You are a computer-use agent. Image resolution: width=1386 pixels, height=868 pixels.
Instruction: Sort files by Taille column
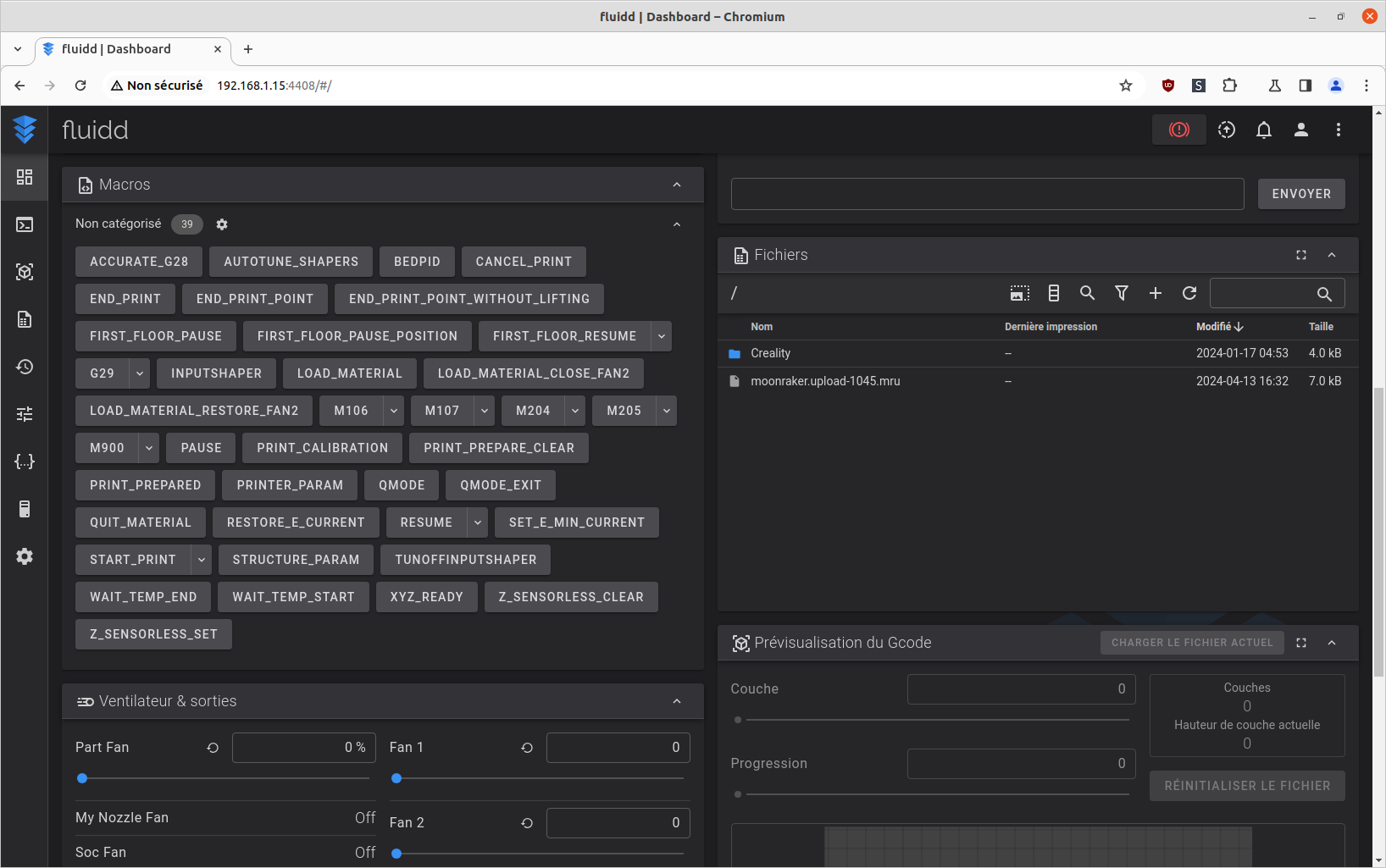(x=1321, y=327)
